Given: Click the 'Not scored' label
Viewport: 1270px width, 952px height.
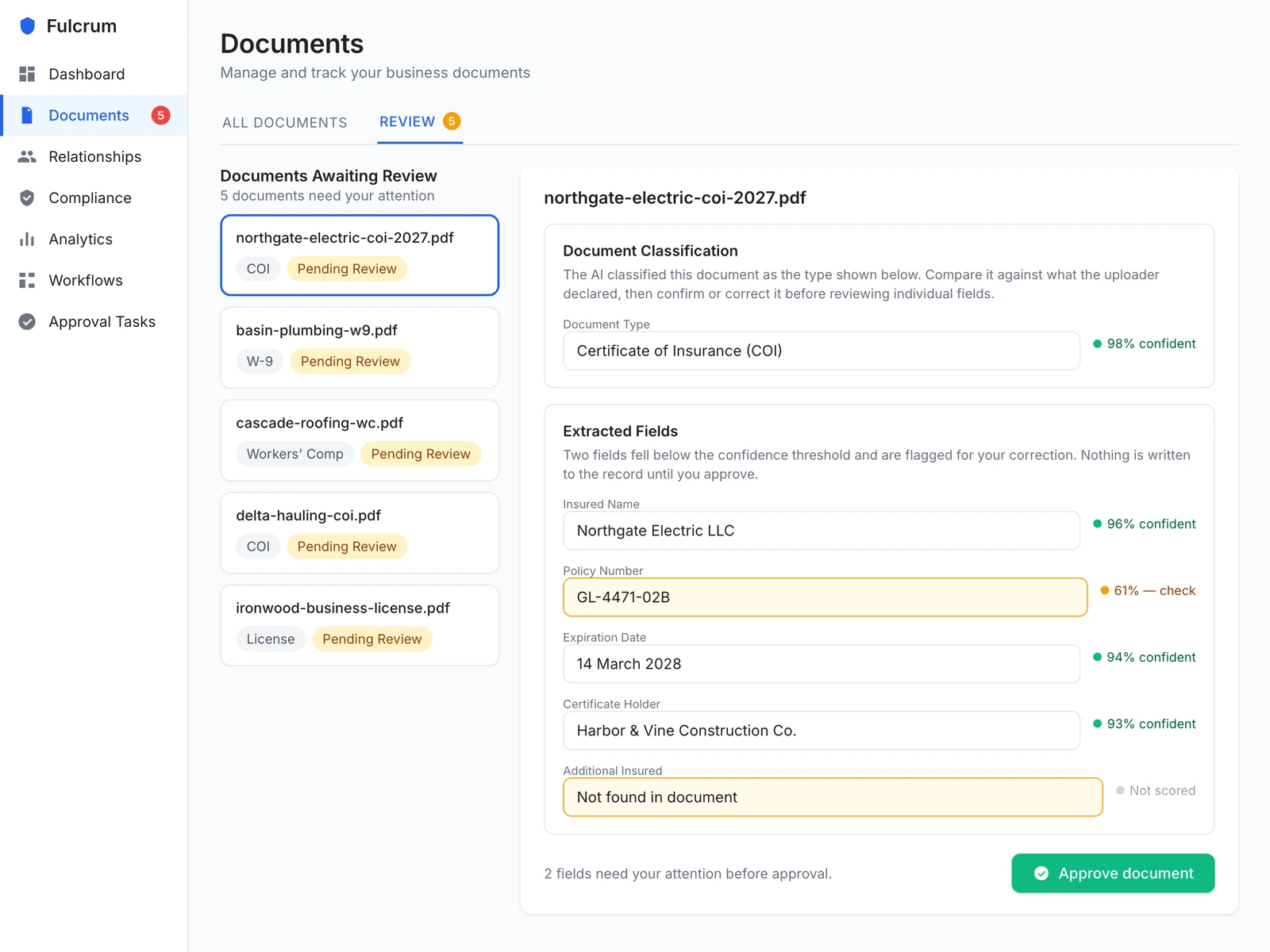Looking at the screenshot, I should 1162,790.
